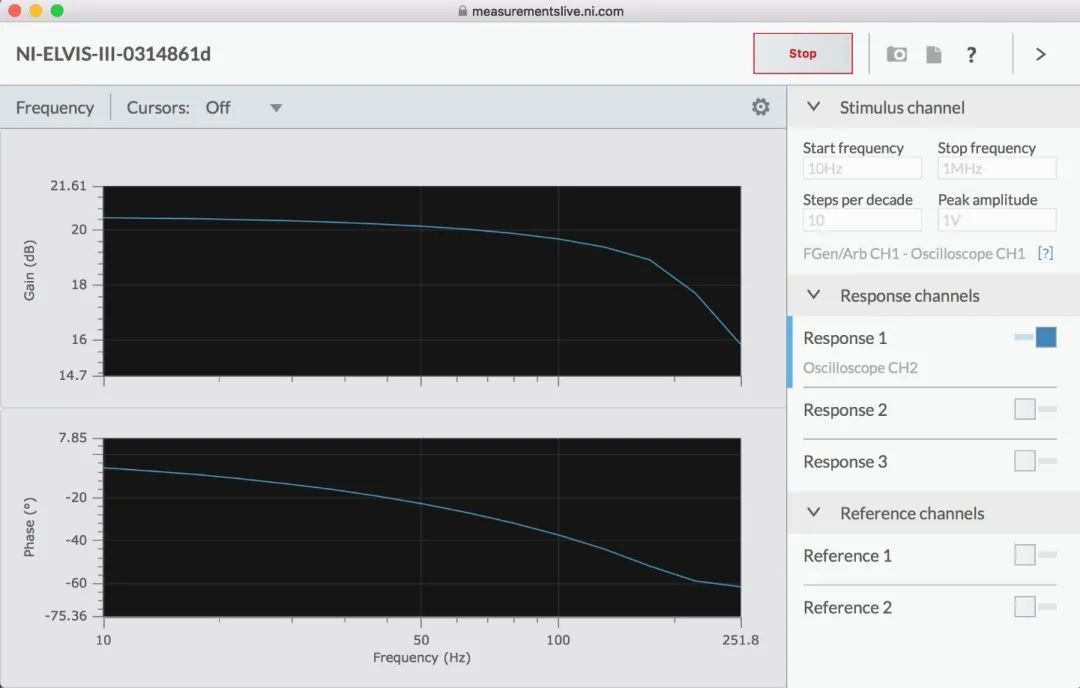Click the -75.36 phase axis minimum value
1080x688 pixels.
(66, 616)
